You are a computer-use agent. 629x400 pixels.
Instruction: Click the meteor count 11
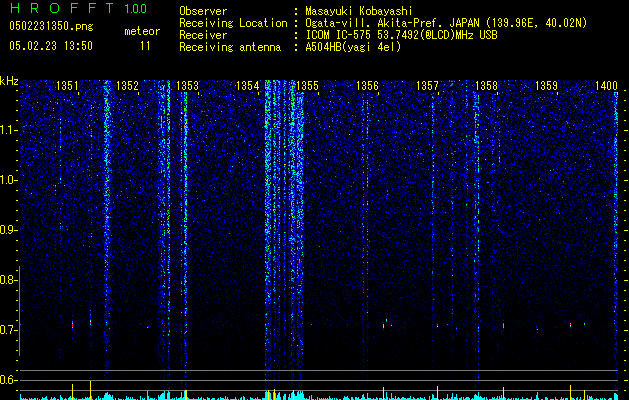pos(145,46)
